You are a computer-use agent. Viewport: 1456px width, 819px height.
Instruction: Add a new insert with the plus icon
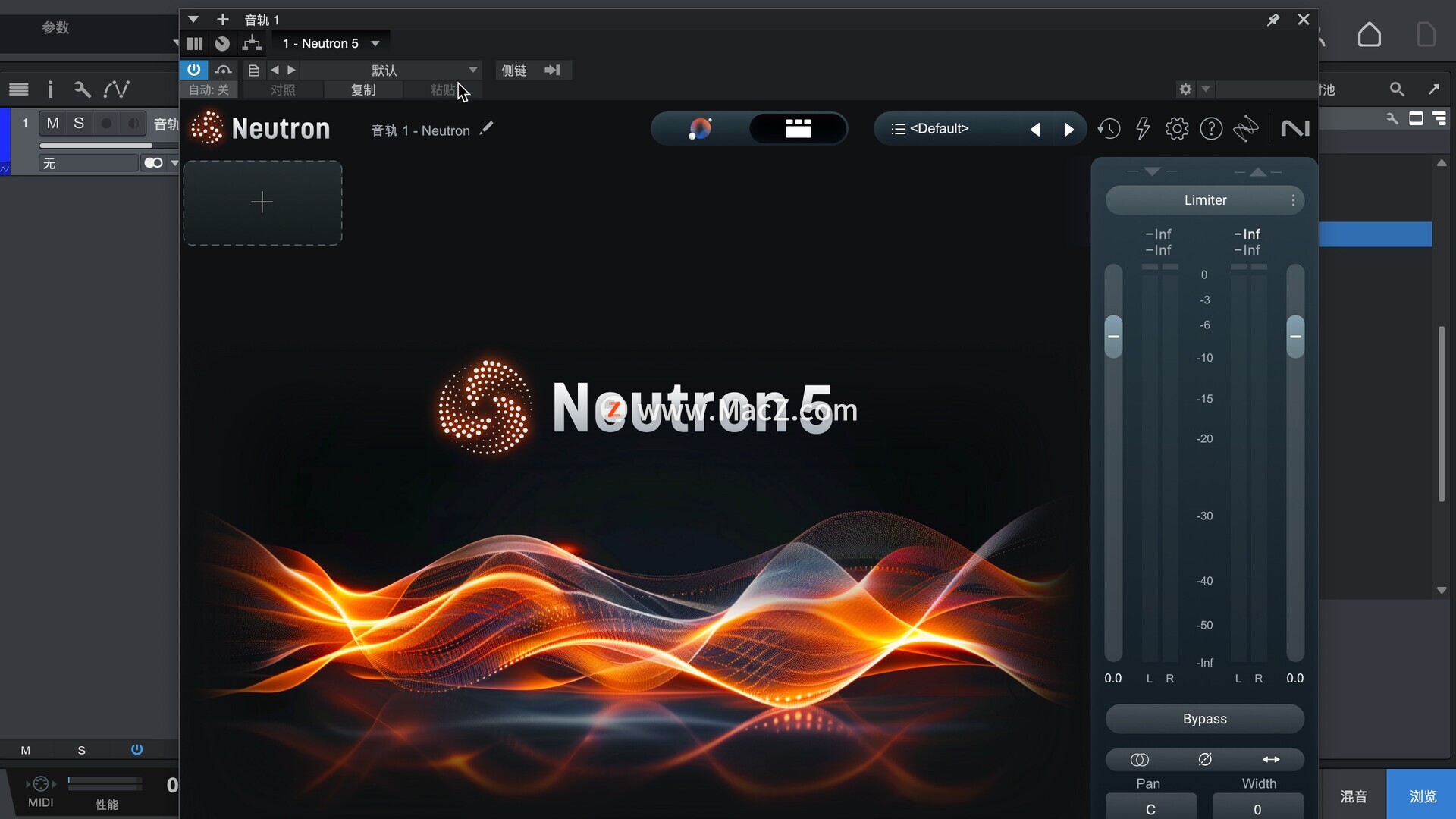tap(223, 19)
